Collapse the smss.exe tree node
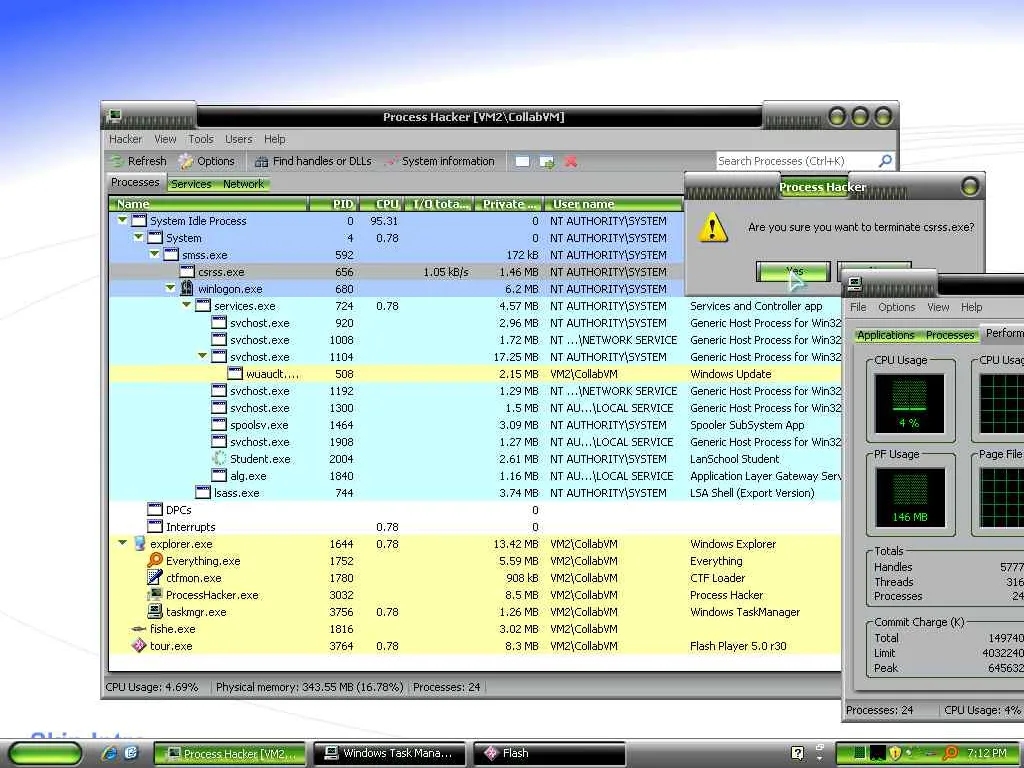This screenshot has height=768, width=1024. pyautogui.click(x=154, y=254)
